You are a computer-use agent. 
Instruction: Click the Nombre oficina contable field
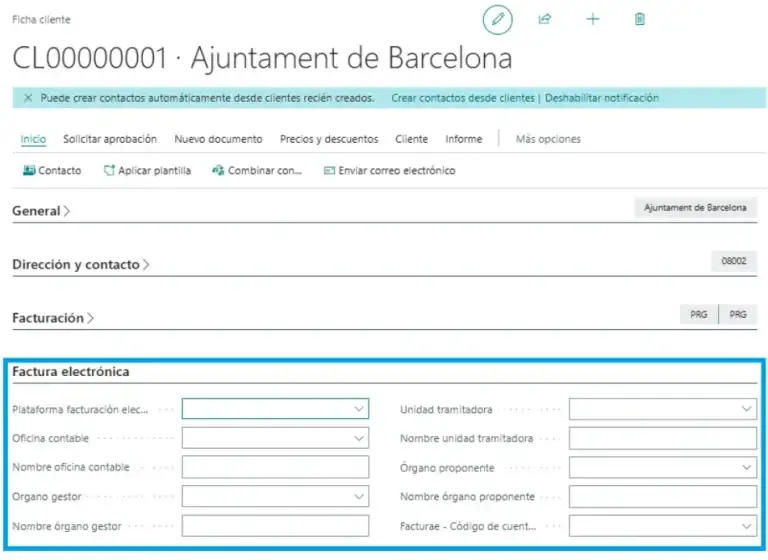275,467
